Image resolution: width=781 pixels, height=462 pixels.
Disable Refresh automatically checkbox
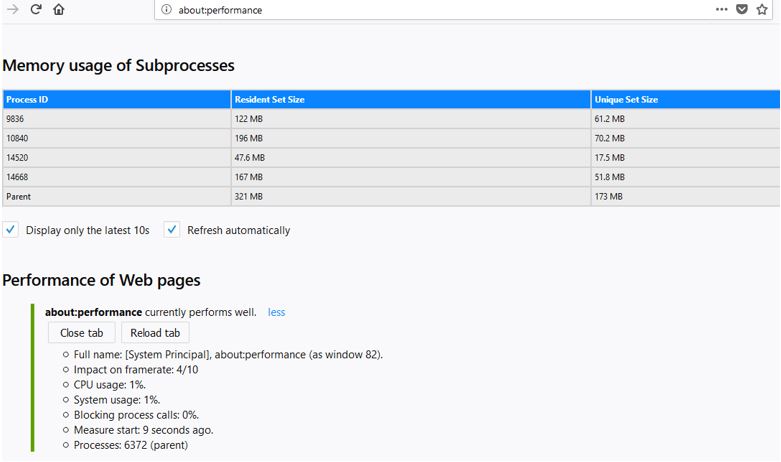click(x=172, y=230)
